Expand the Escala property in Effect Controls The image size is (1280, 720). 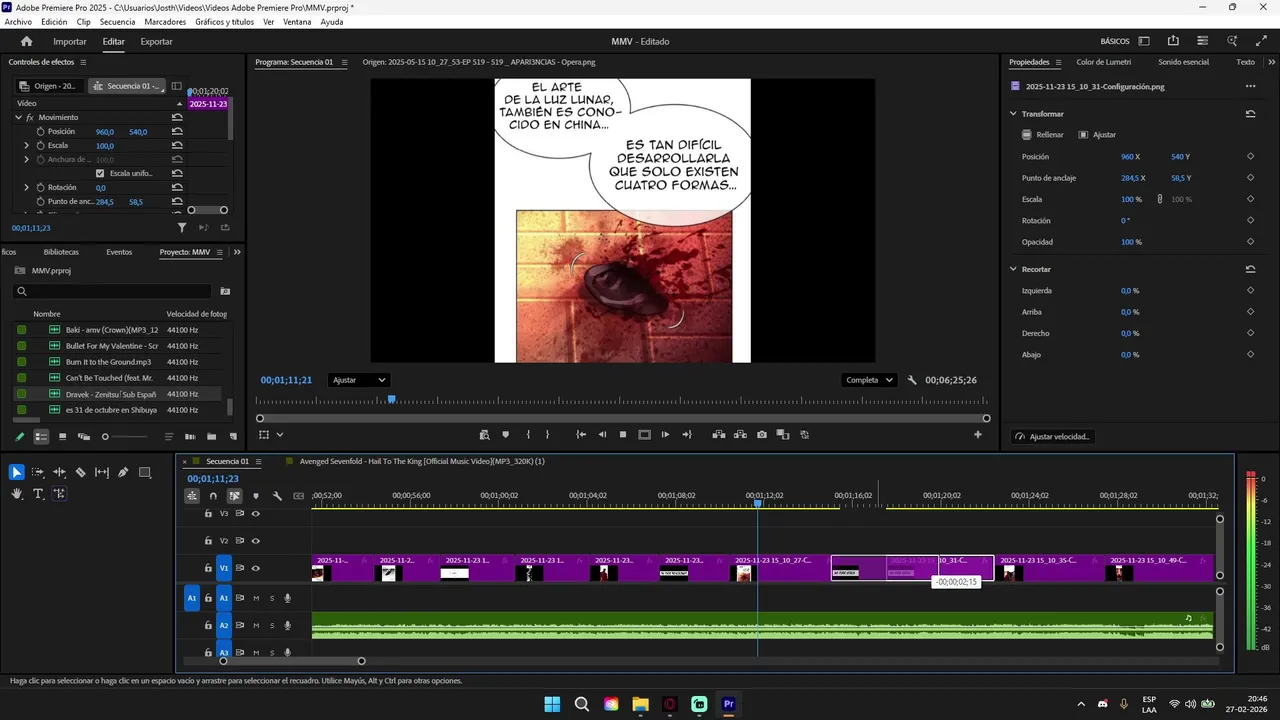pyautogui.click(x=27, y=145)
